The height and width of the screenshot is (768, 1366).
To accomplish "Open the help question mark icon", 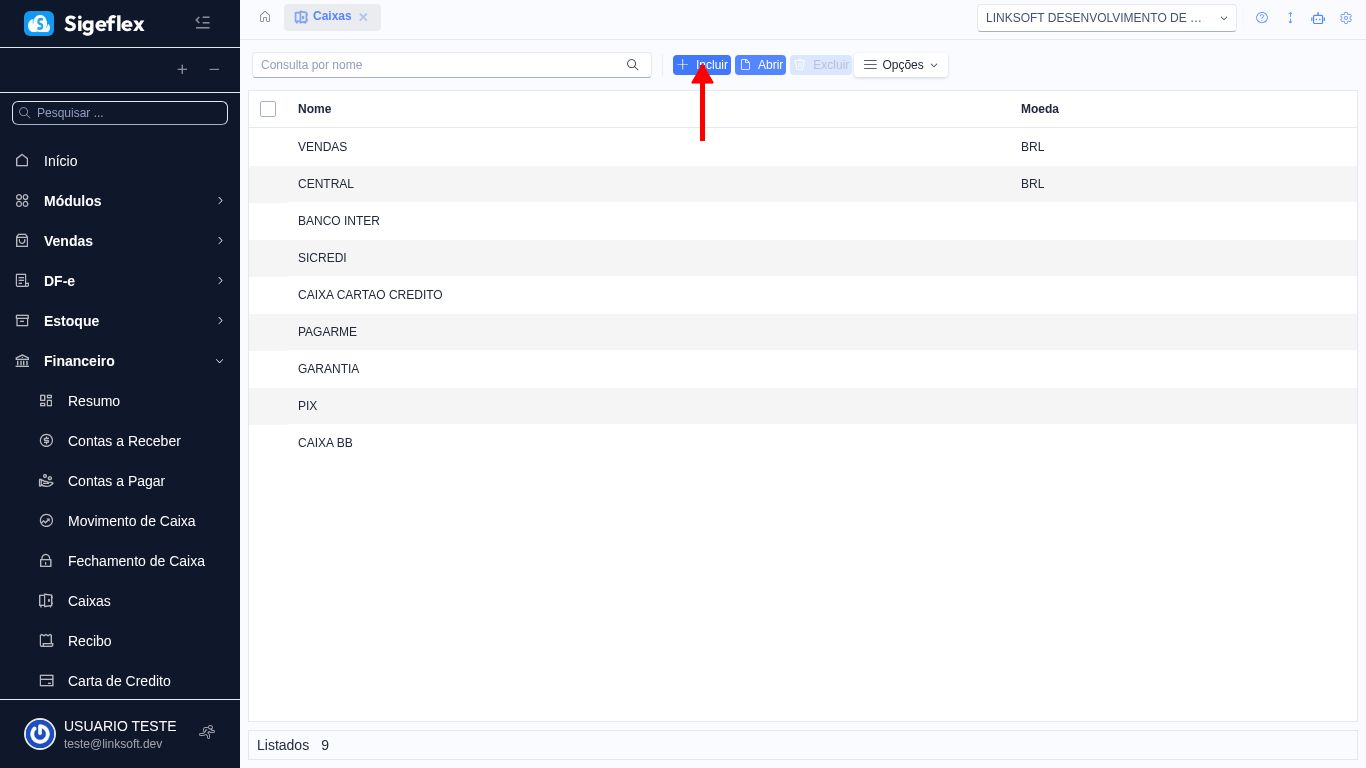I will (1262, 18).
